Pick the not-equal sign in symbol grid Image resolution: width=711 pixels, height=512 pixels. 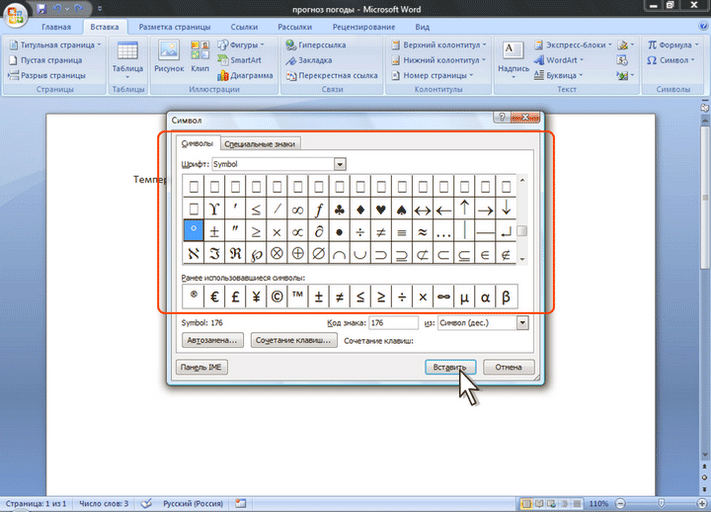point(381,232)
